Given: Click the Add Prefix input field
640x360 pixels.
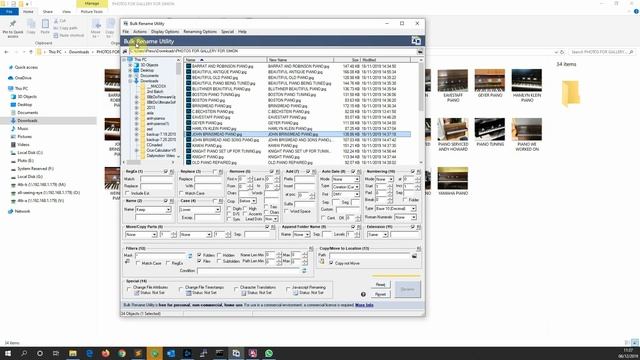Looking at the screenshot, I should [x=305, y=179].
